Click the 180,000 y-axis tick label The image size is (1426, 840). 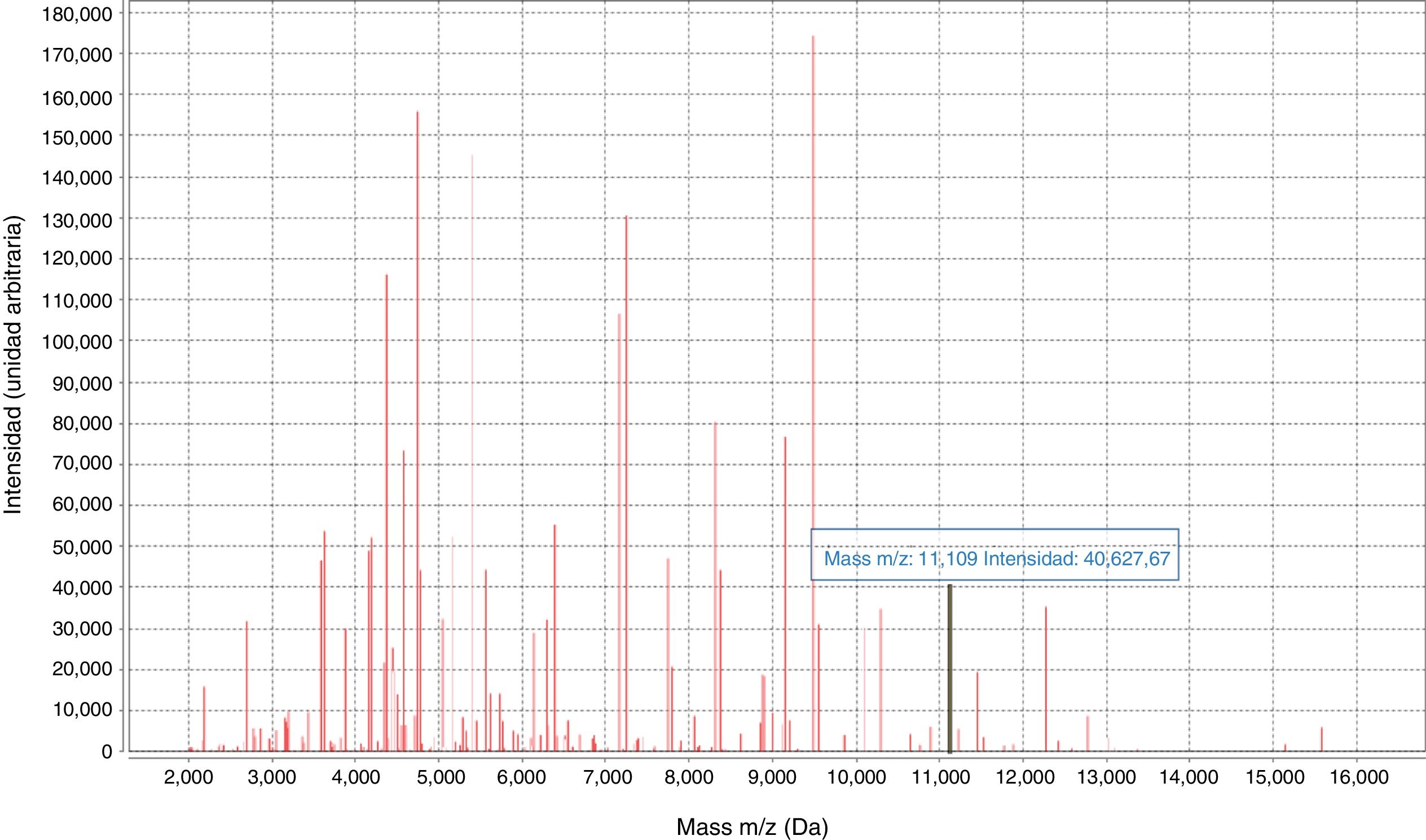click(x=77, y=14)
